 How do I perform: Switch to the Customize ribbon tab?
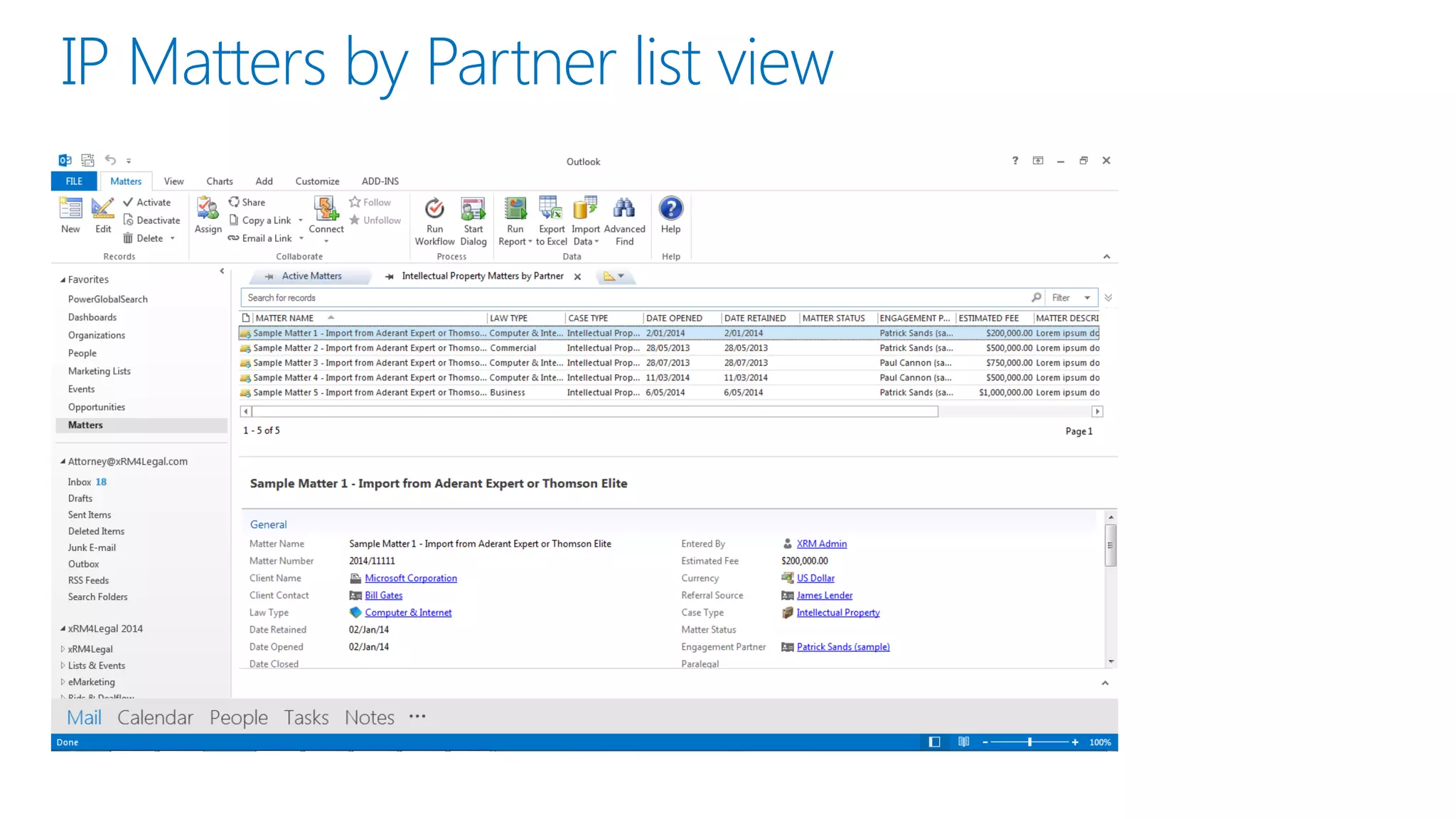317,181
